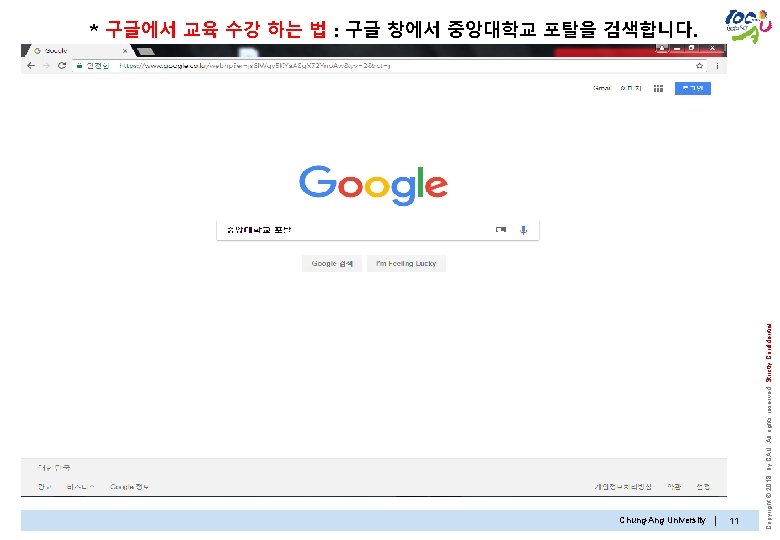
Task: Click the 광고 footer link
Action: 45,486
